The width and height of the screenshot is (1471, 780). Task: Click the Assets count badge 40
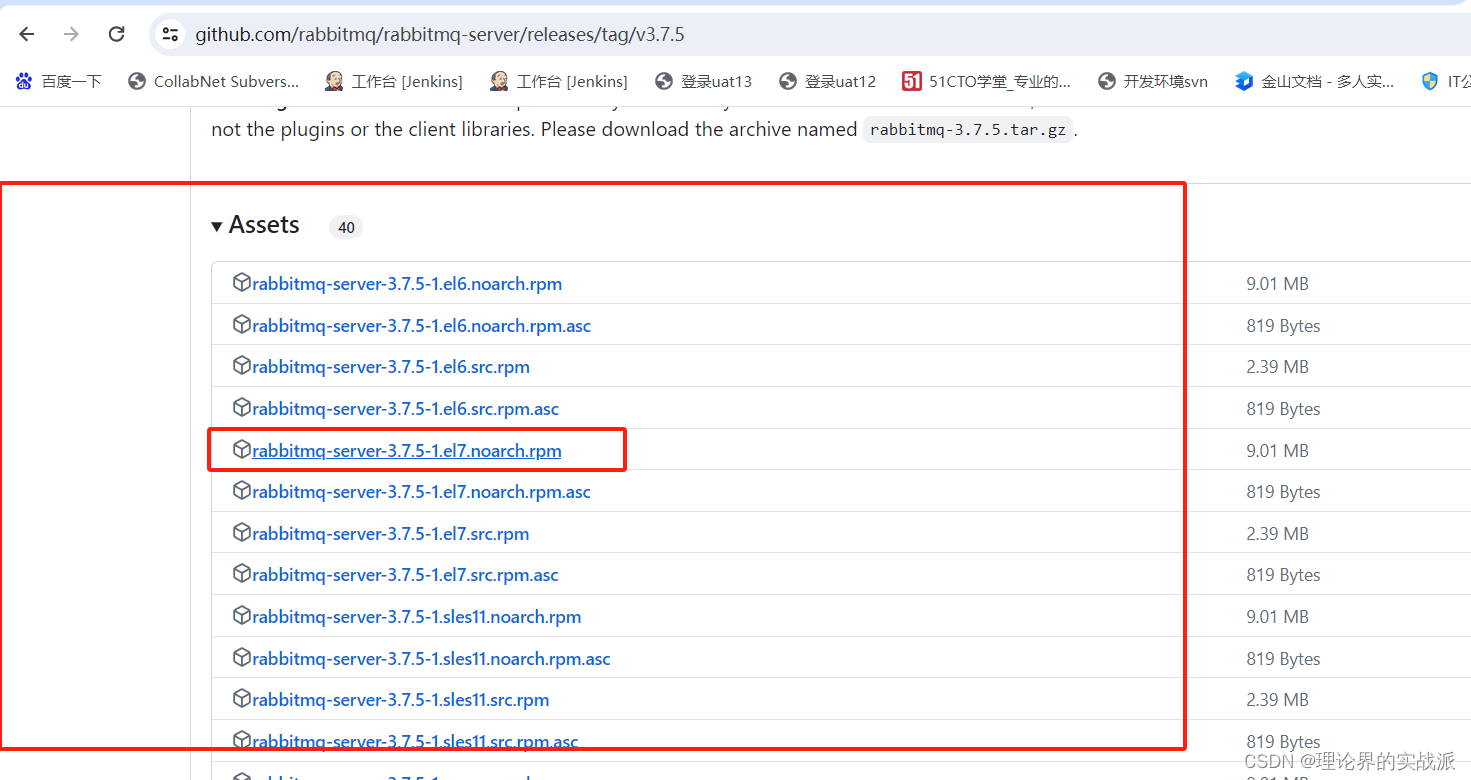tap(346, 227)
